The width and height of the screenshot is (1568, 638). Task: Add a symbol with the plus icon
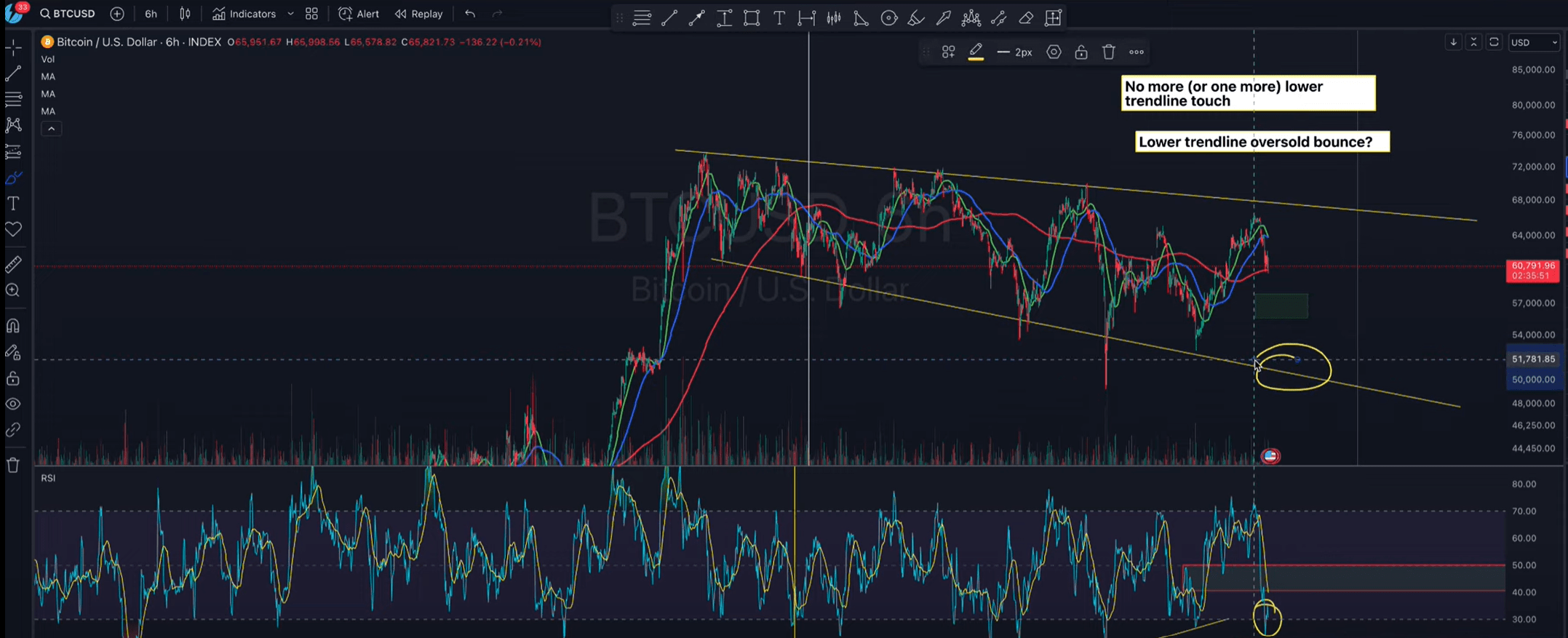pos(117,14)
